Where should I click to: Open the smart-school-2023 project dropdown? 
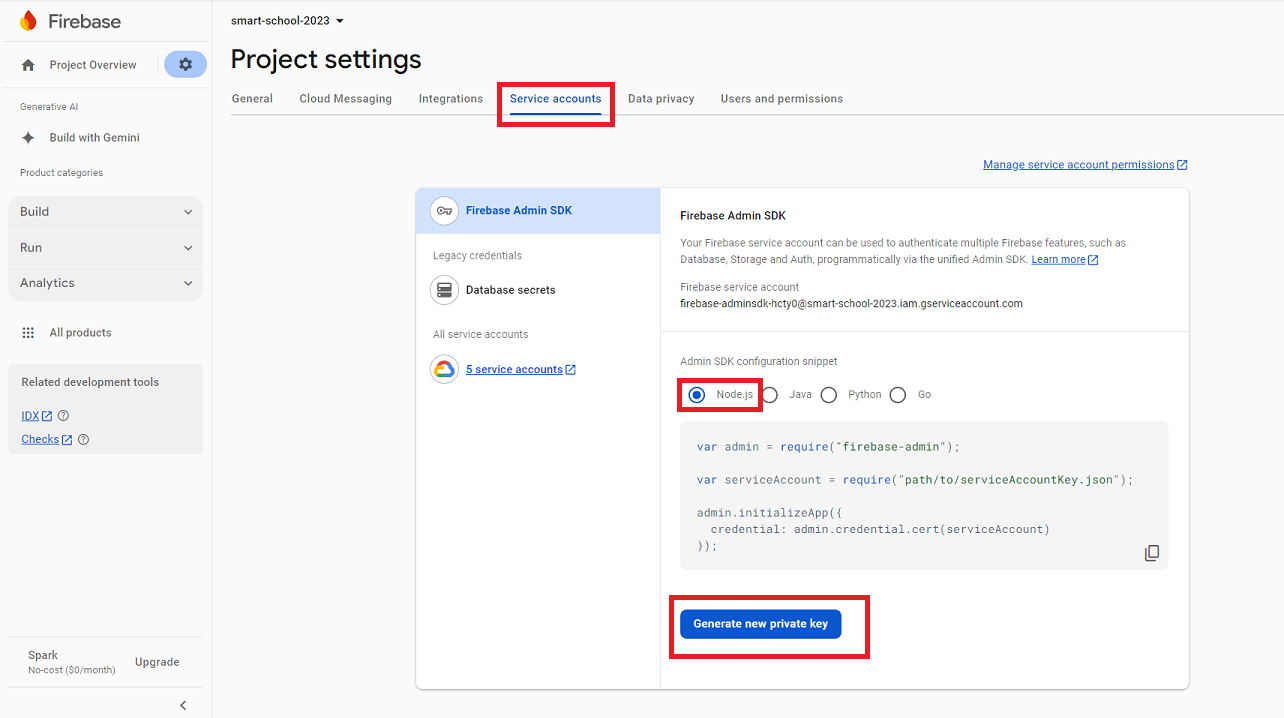[287, 21]
